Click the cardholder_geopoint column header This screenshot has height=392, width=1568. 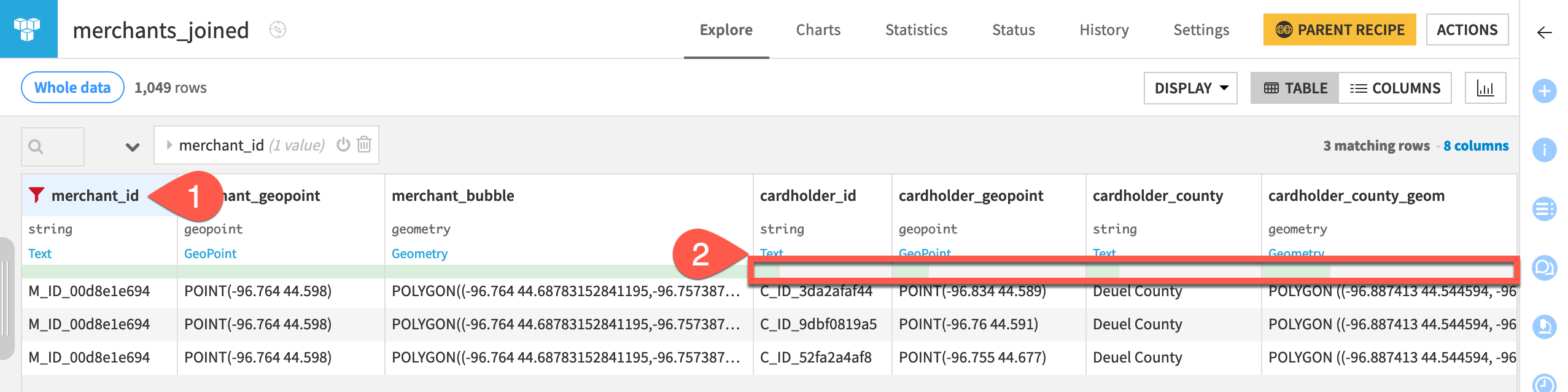(x=971, y=195)
